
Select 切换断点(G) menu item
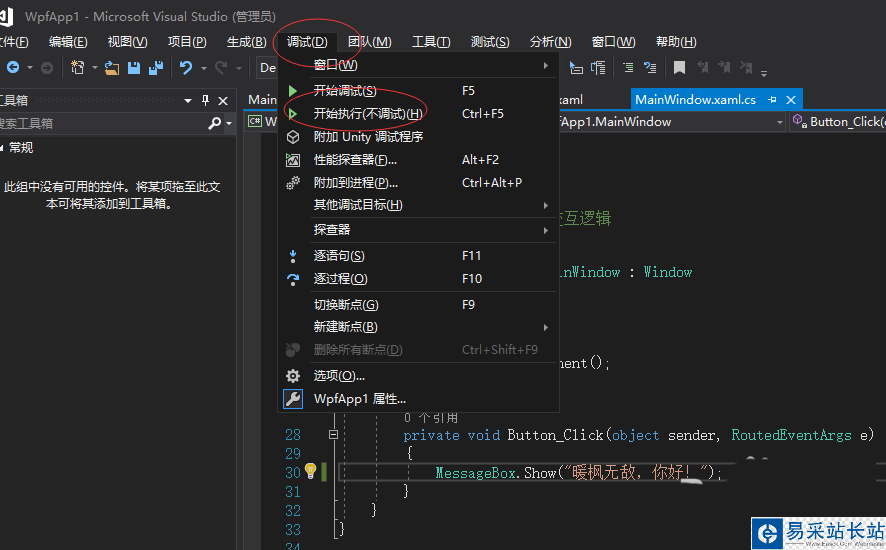418,305
